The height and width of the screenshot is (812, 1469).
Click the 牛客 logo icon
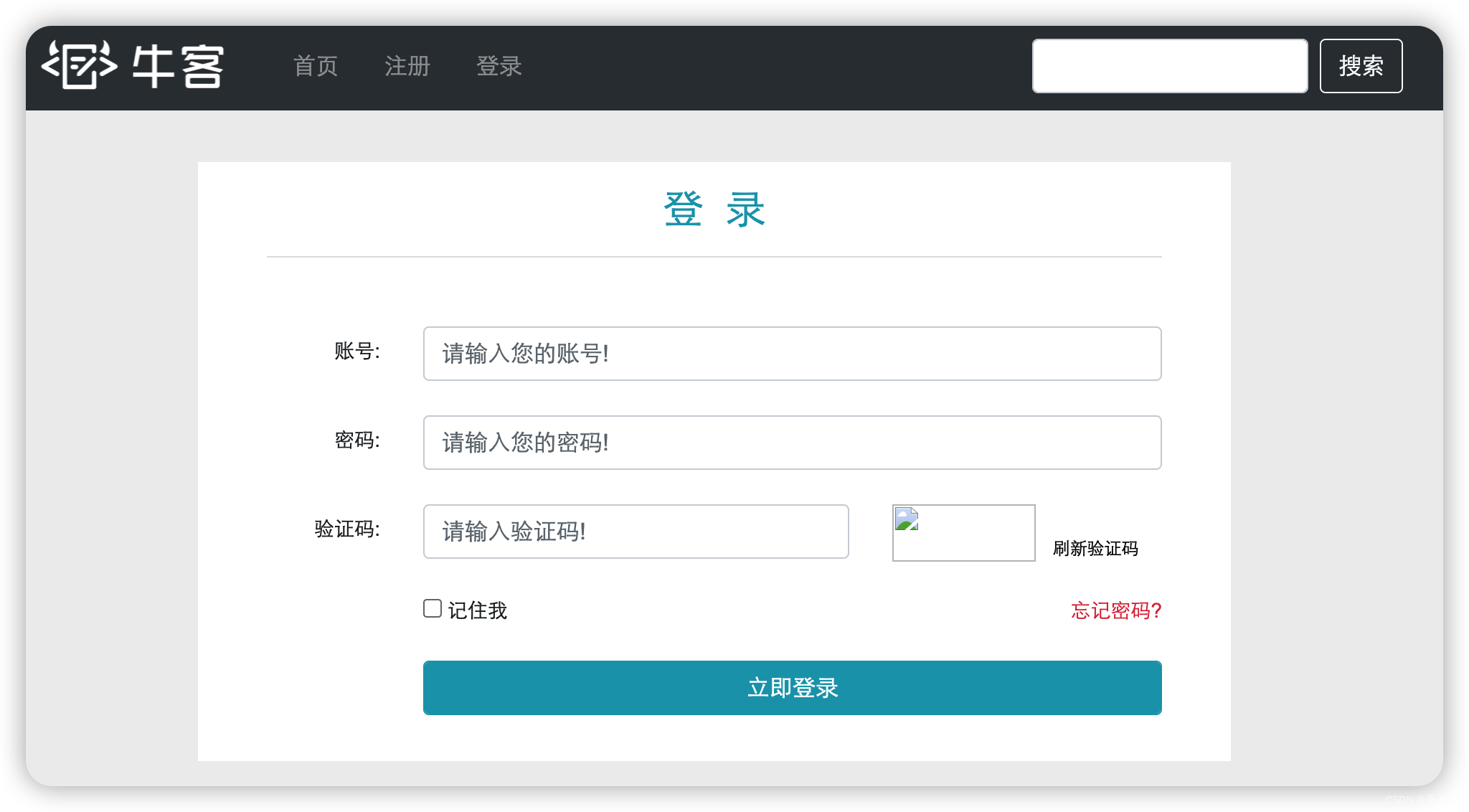133,65
